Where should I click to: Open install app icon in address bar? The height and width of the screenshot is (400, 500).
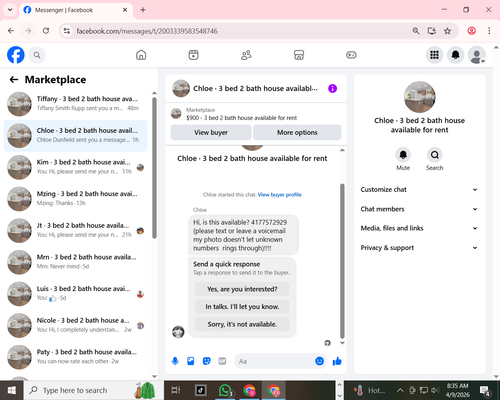click(432, 31)
